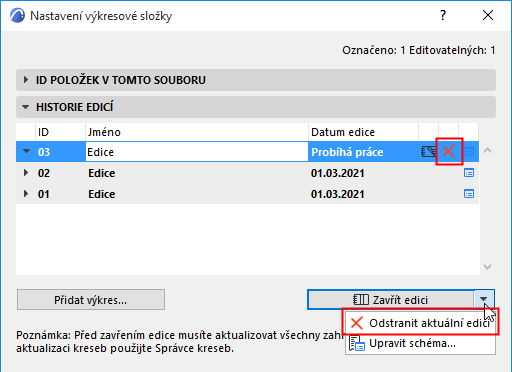Click Edice name in row 02
Image resolution: width=512 pixels, height=372 pixels.
[102, 173]
